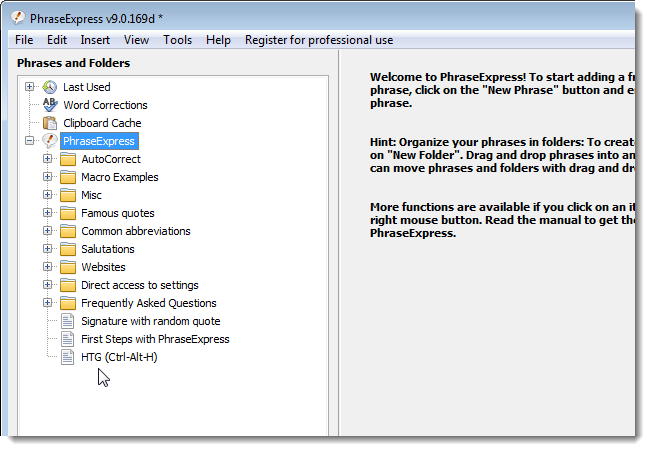Image resolution: width=650 pixels, height=451 pixels.
Task: Click the Phrases and Folders heading
Action: 73,63
